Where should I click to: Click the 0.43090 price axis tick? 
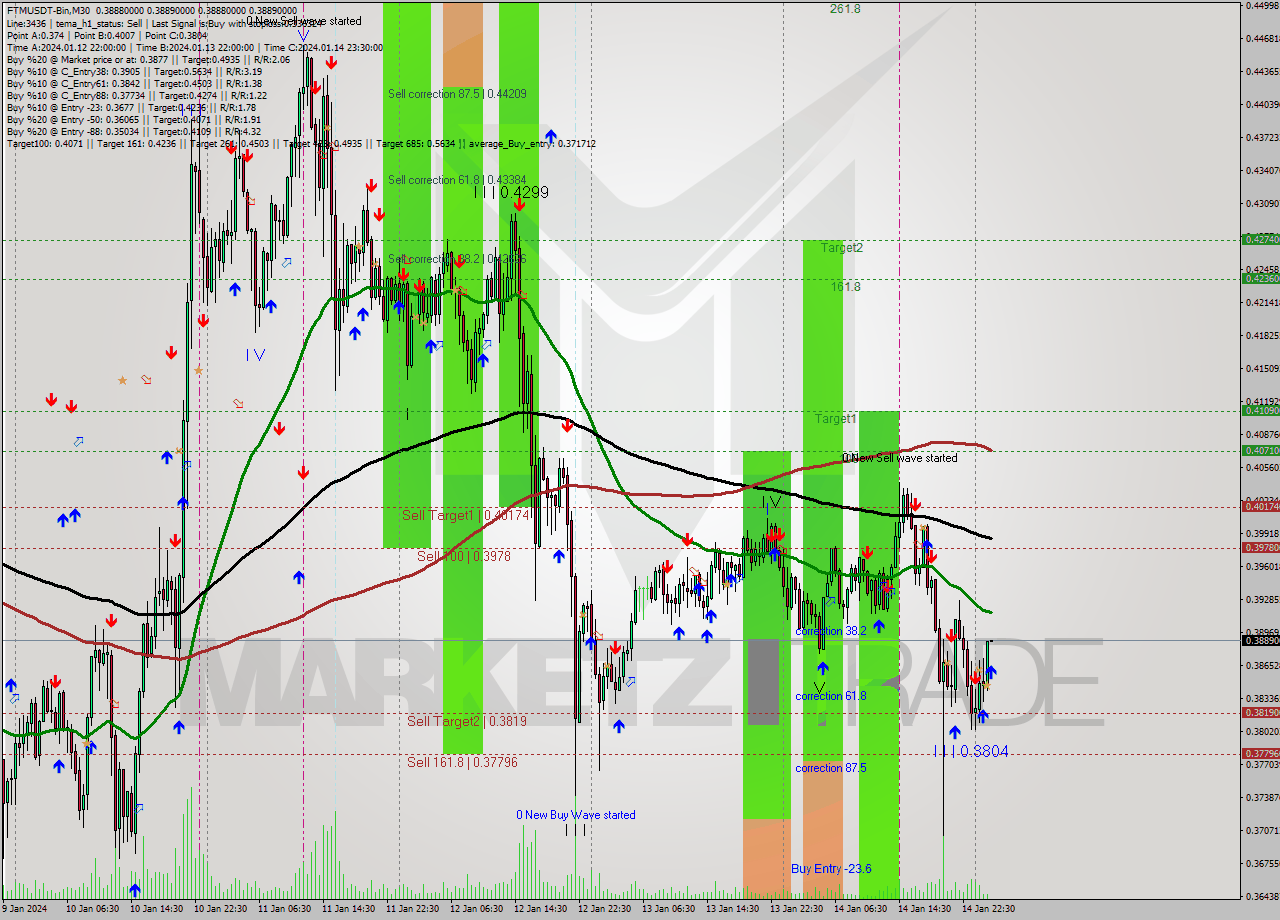coord(1262,203)
